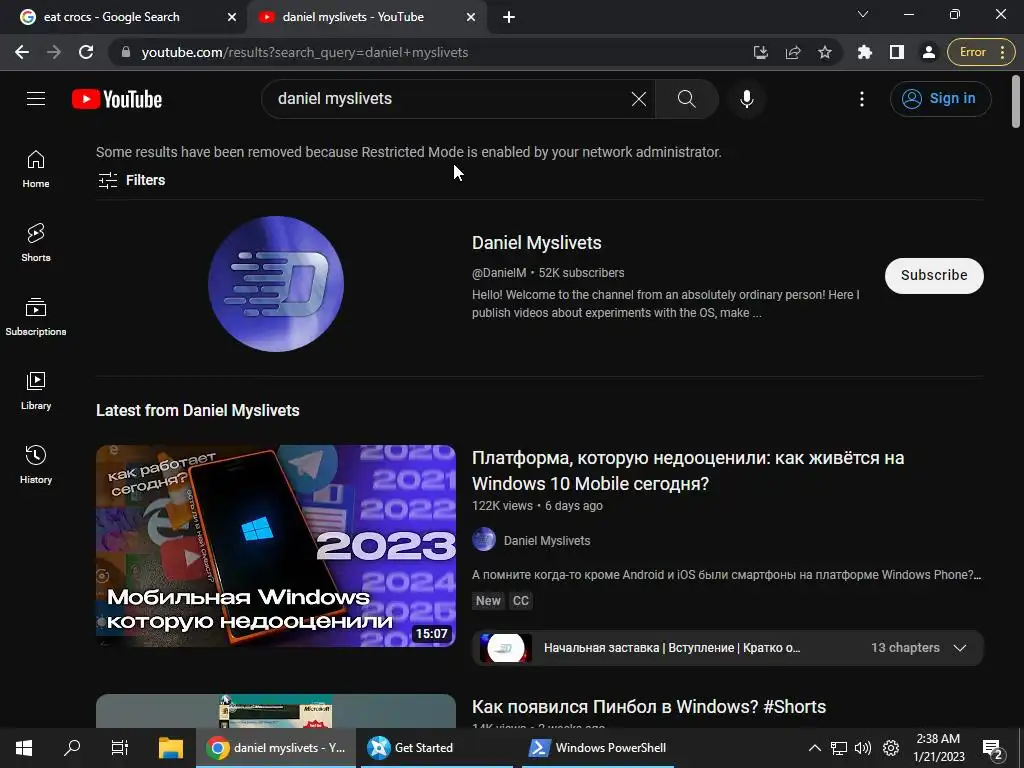Open the Пинбол в Windows #Shorts video title
1024x768 pixels.
click(649, 707)
